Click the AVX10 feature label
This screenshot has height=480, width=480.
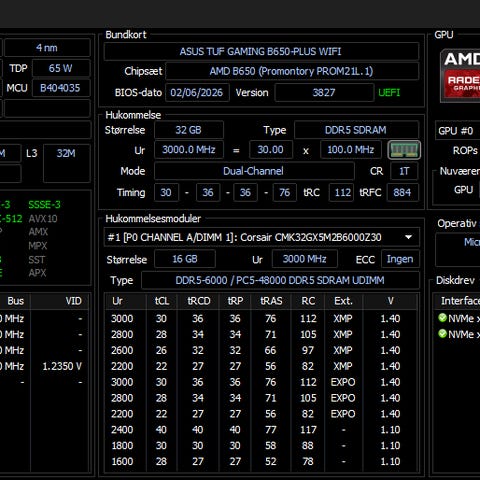(43, 219)
